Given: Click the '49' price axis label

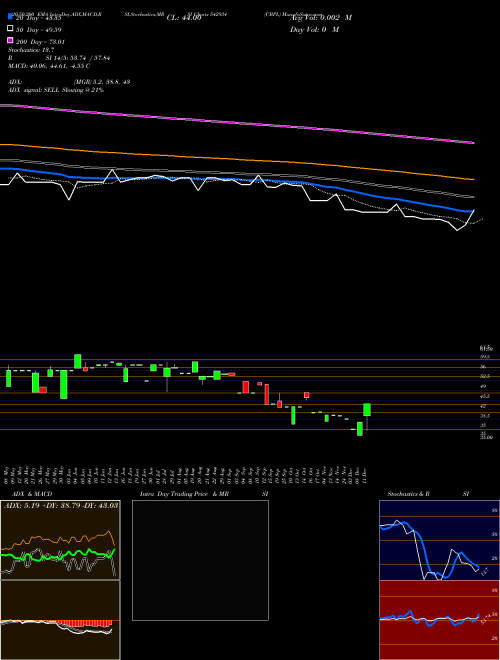Looking at the screenshot, I should pos(483,386).
